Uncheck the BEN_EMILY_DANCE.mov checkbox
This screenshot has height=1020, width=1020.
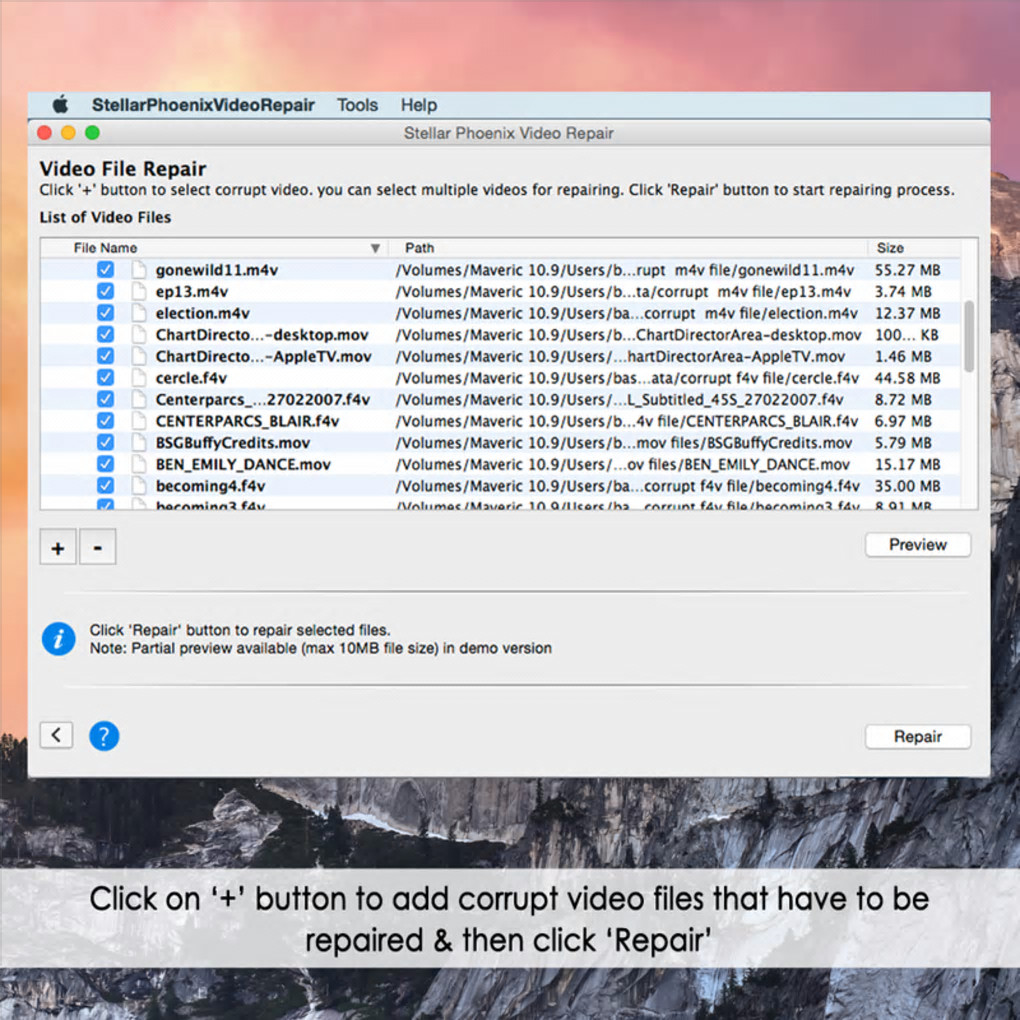click(x=105, y=464)
